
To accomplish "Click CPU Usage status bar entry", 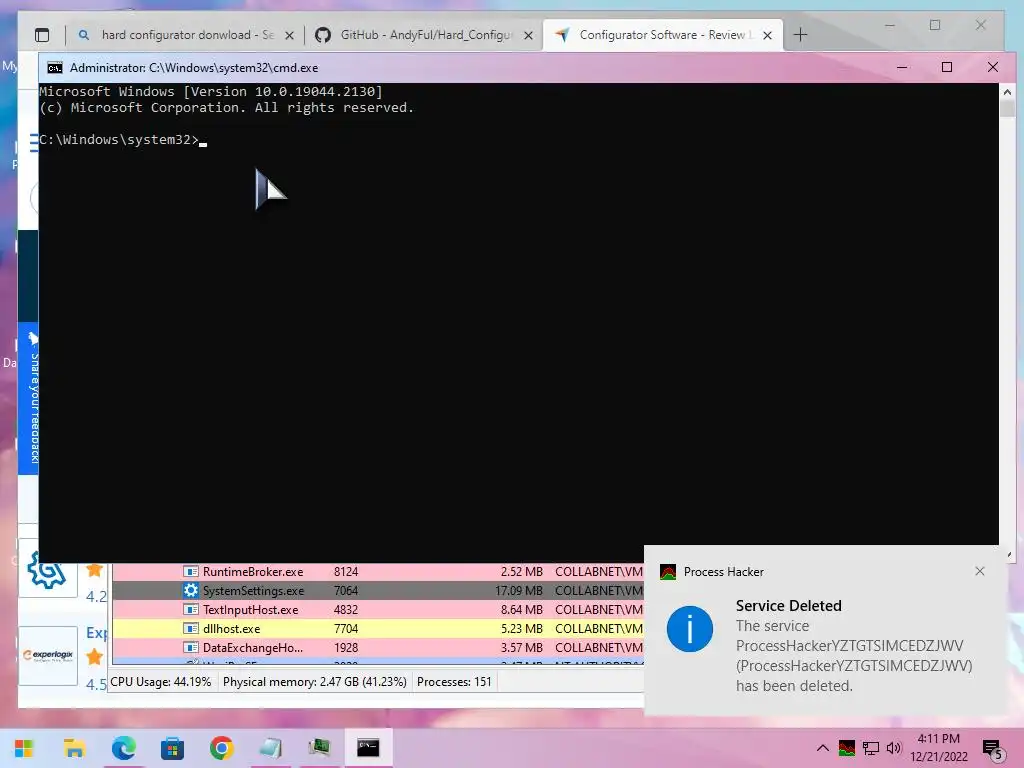I will pos(161,681).
